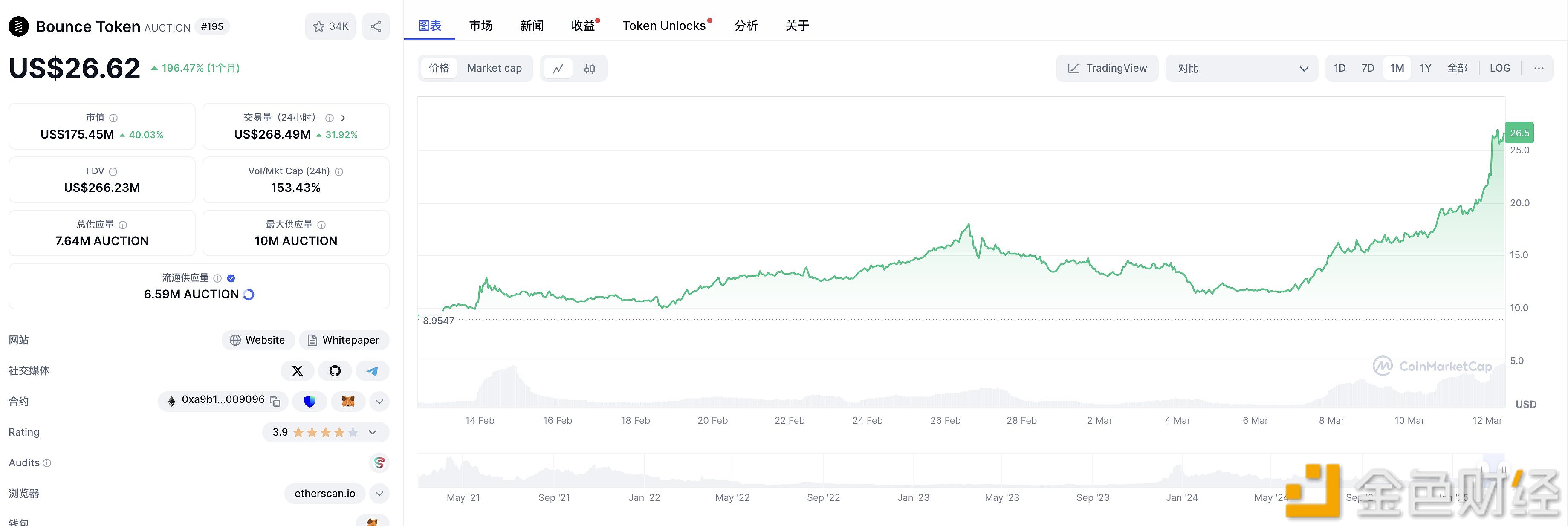1568x526 pixels.
Task: Open the 市场 markets tab
Action: tap(481, 26)
